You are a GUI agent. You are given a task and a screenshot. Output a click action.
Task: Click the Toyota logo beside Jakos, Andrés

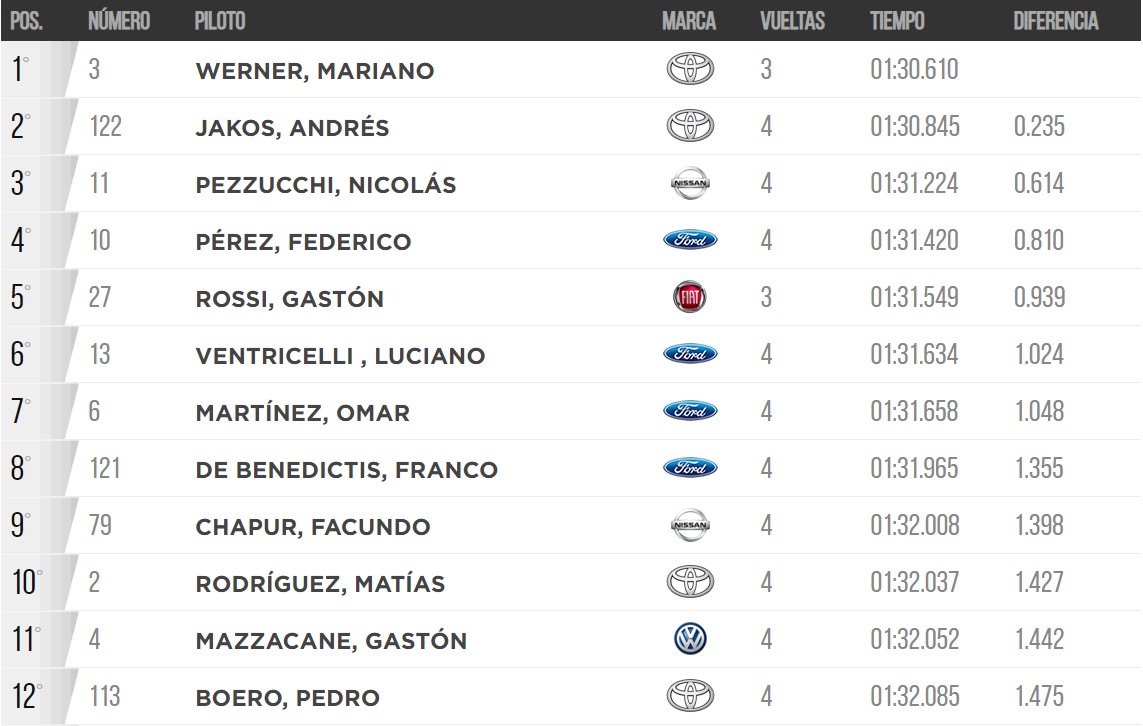(690, 126)
